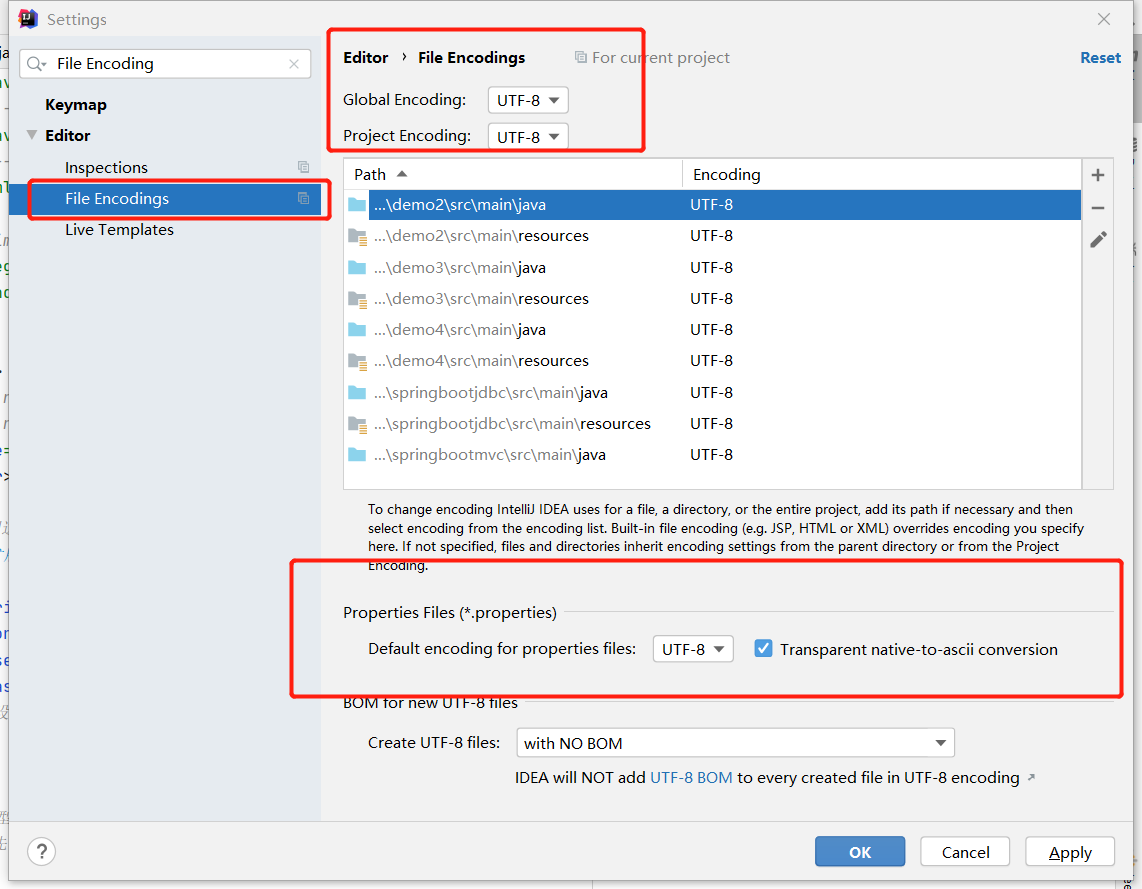Select File Encodings in the settings tree
The height and width of the screenshot is (889, 1142).
pos(166,199)
